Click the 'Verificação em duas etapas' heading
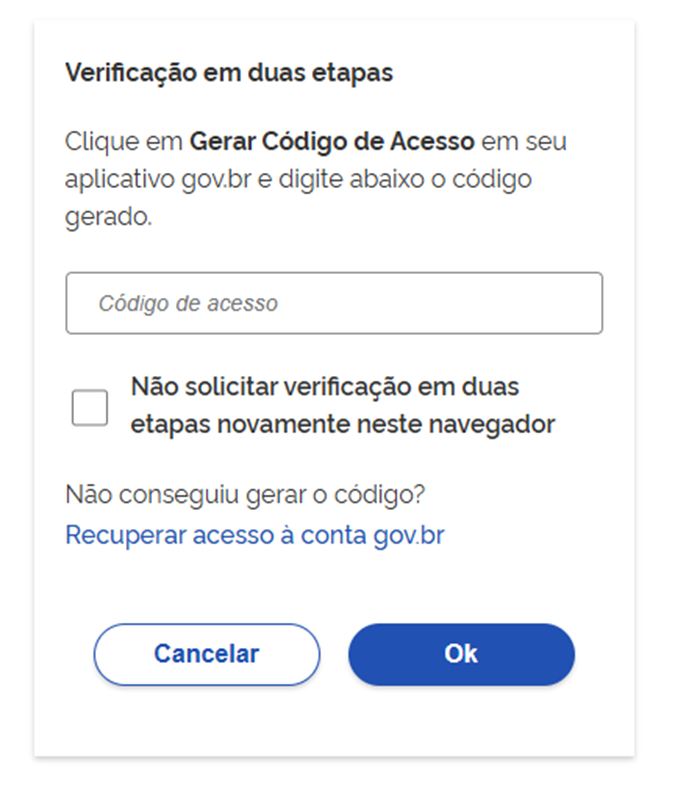The width and height of the screenshot is (675, 789). [x=229, y=73]
